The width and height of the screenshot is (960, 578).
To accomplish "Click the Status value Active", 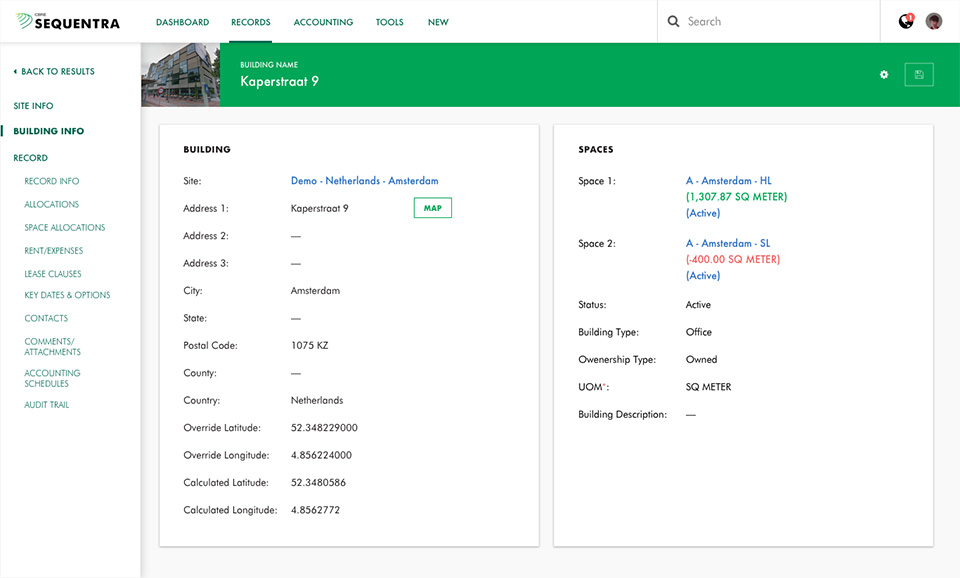I will (x=698, y=304).
